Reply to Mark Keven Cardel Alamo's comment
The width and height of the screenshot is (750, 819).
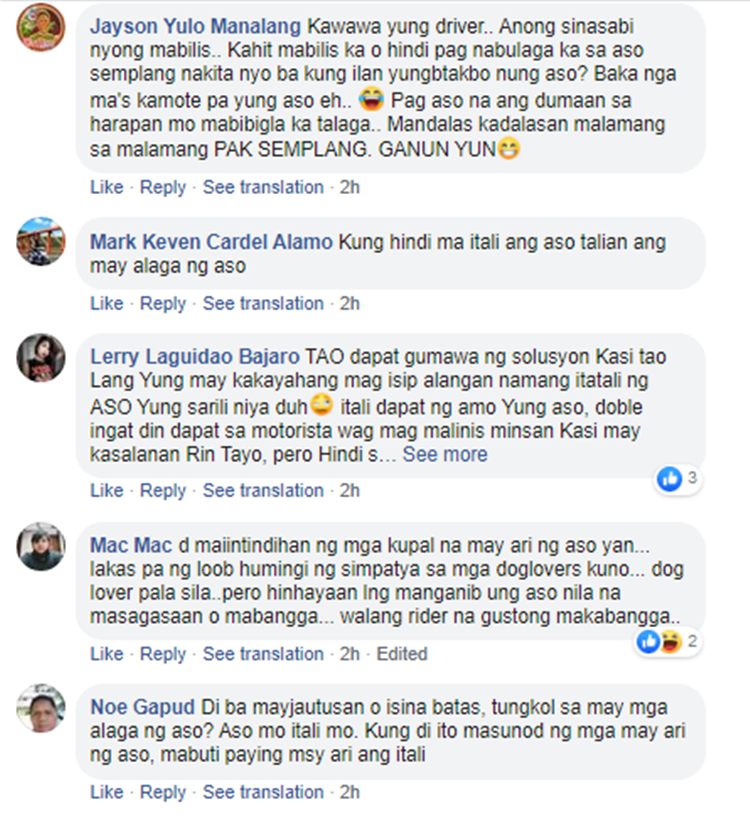162,303
